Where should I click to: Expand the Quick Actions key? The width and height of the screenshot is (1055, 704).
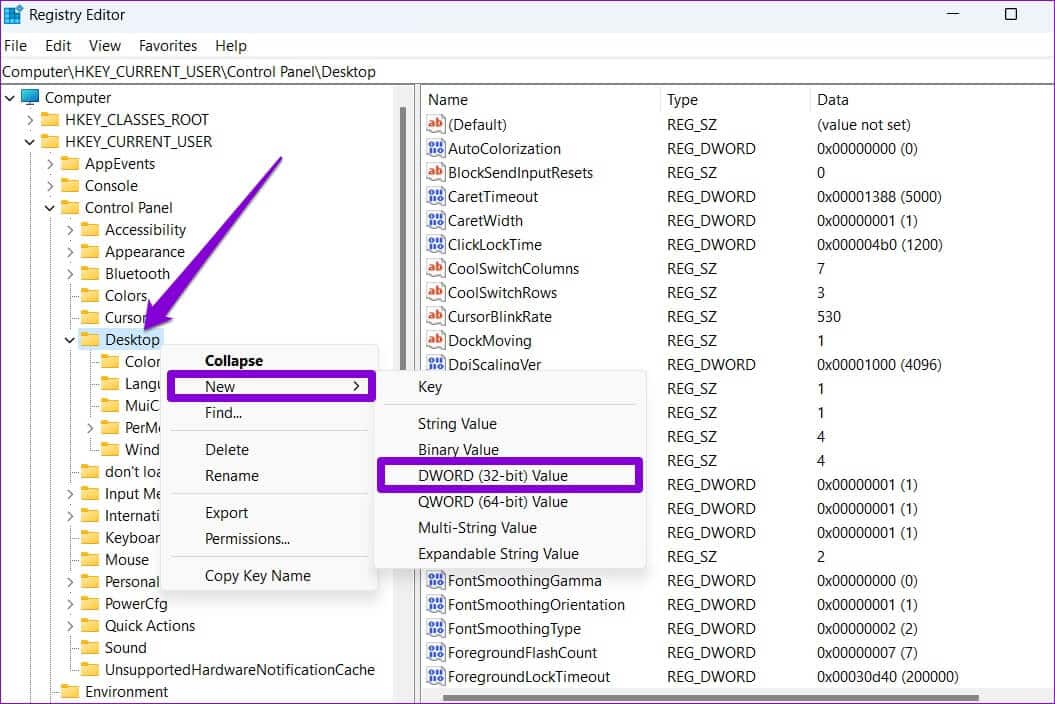click(x=70, y=627)
